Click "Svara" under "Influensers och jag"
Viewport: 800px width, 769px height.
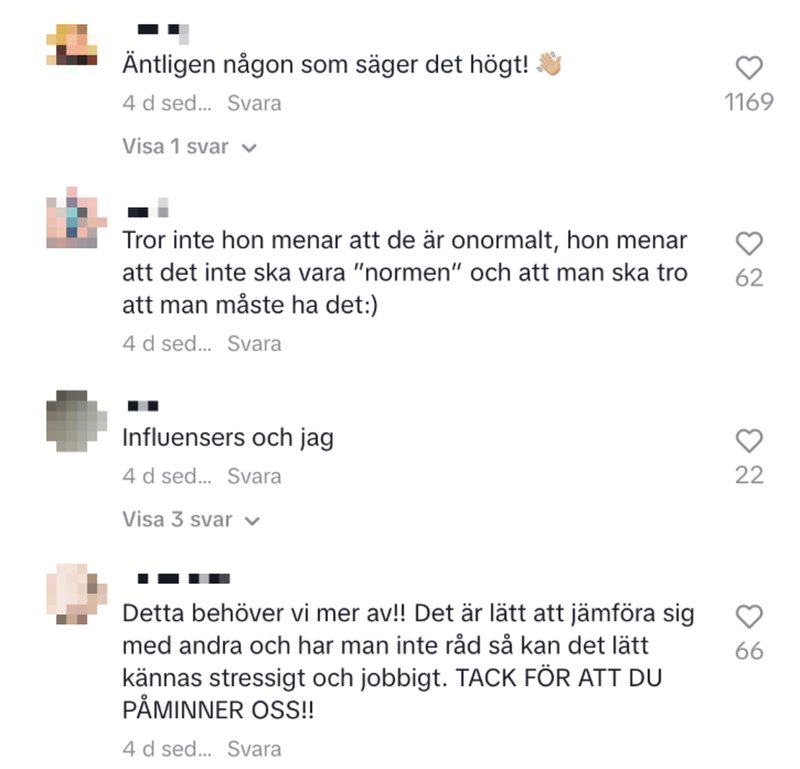254,477
